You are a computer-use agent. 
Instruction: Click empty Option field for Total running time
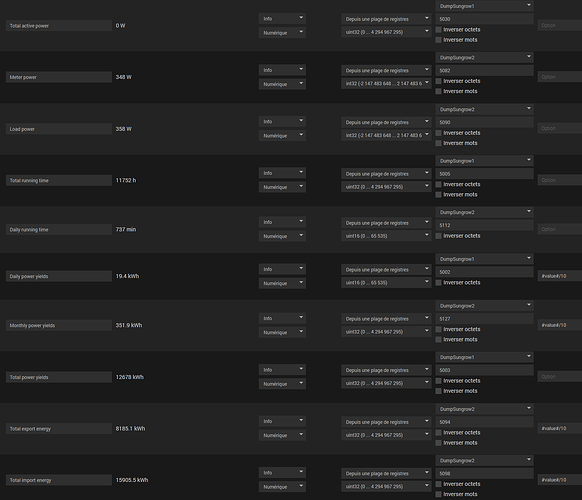(x=560, y=180)
